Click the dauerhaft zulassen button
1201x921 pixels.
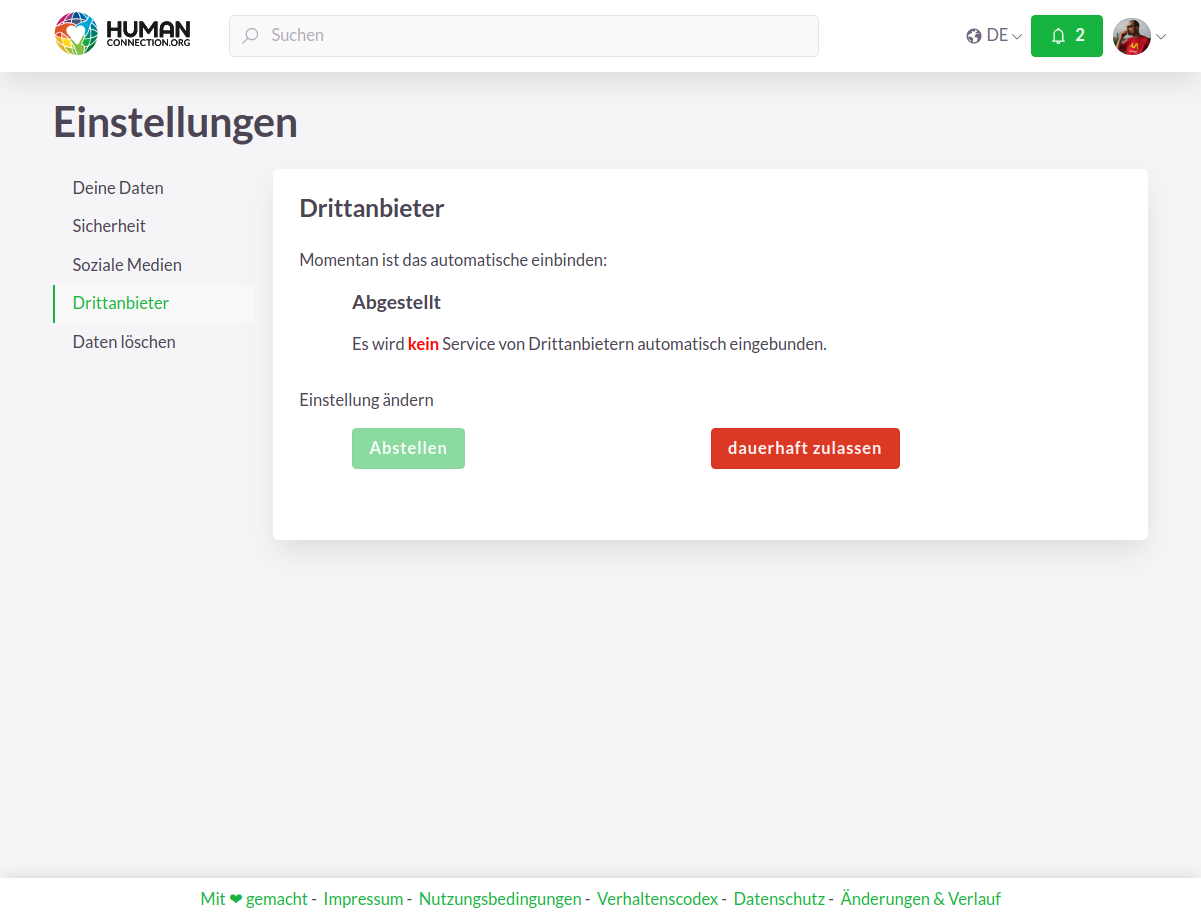(x=805, y=448)
